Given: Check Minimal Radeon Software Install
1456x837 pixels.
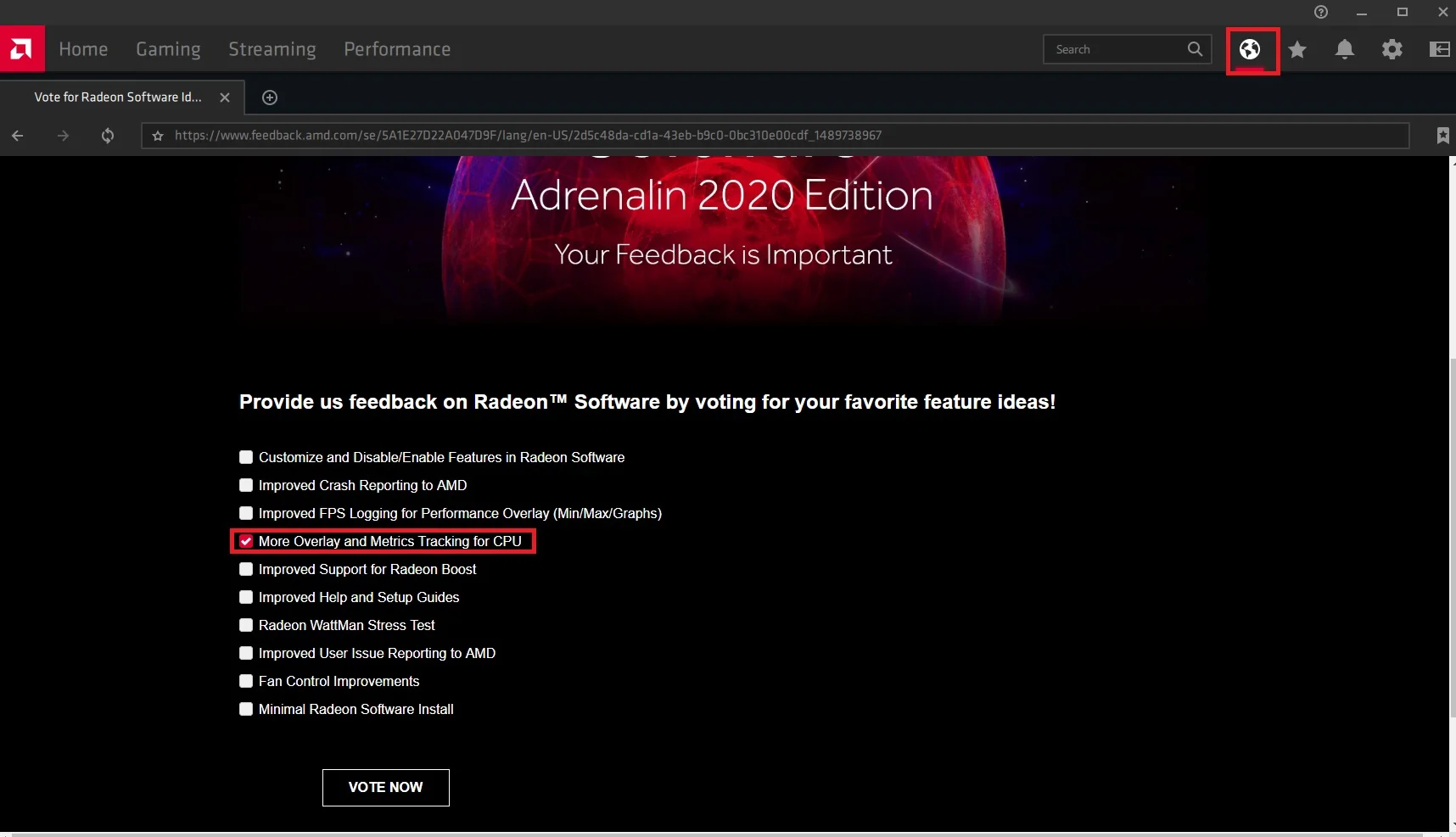Looking at the screenshot, I should [246, 709].
